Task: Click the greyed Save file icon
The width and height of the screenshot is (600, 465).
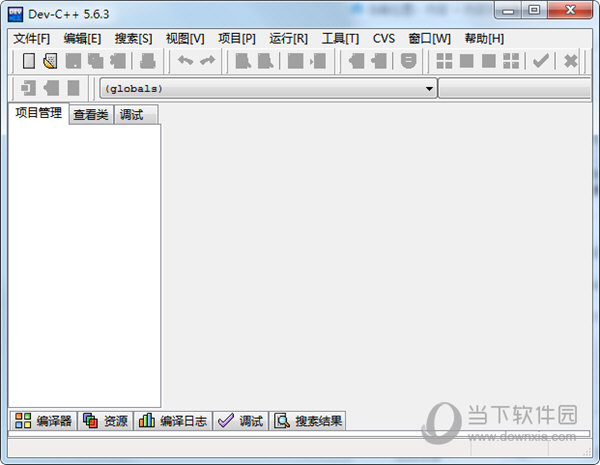Action: 73,61
